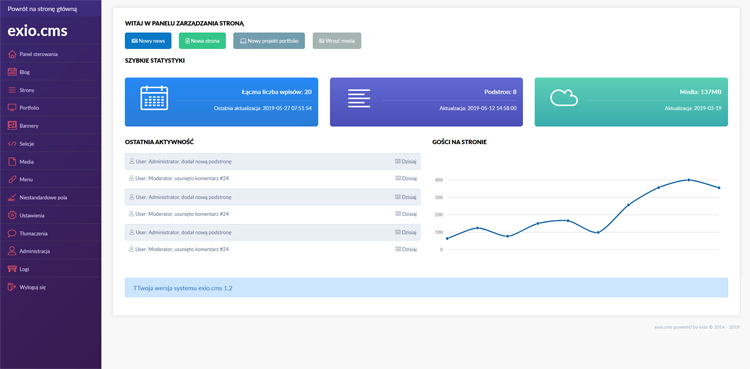Click the Media file icon in sidebar

pos(12,162)
